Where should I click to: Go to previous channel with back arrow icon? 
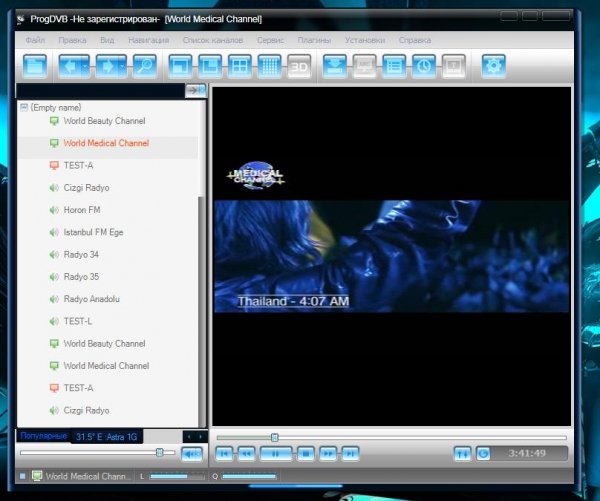70,67
